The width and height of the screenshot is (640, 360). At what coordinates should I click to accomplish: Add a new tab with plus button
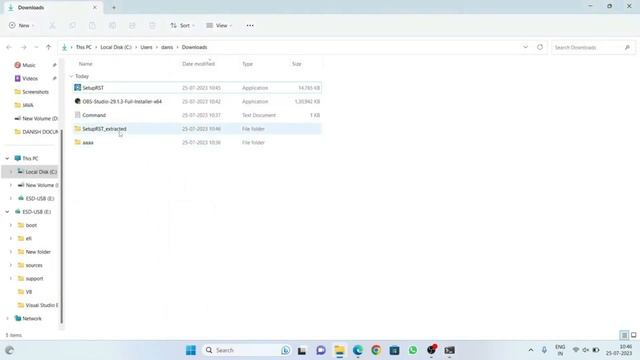point(114,7)
